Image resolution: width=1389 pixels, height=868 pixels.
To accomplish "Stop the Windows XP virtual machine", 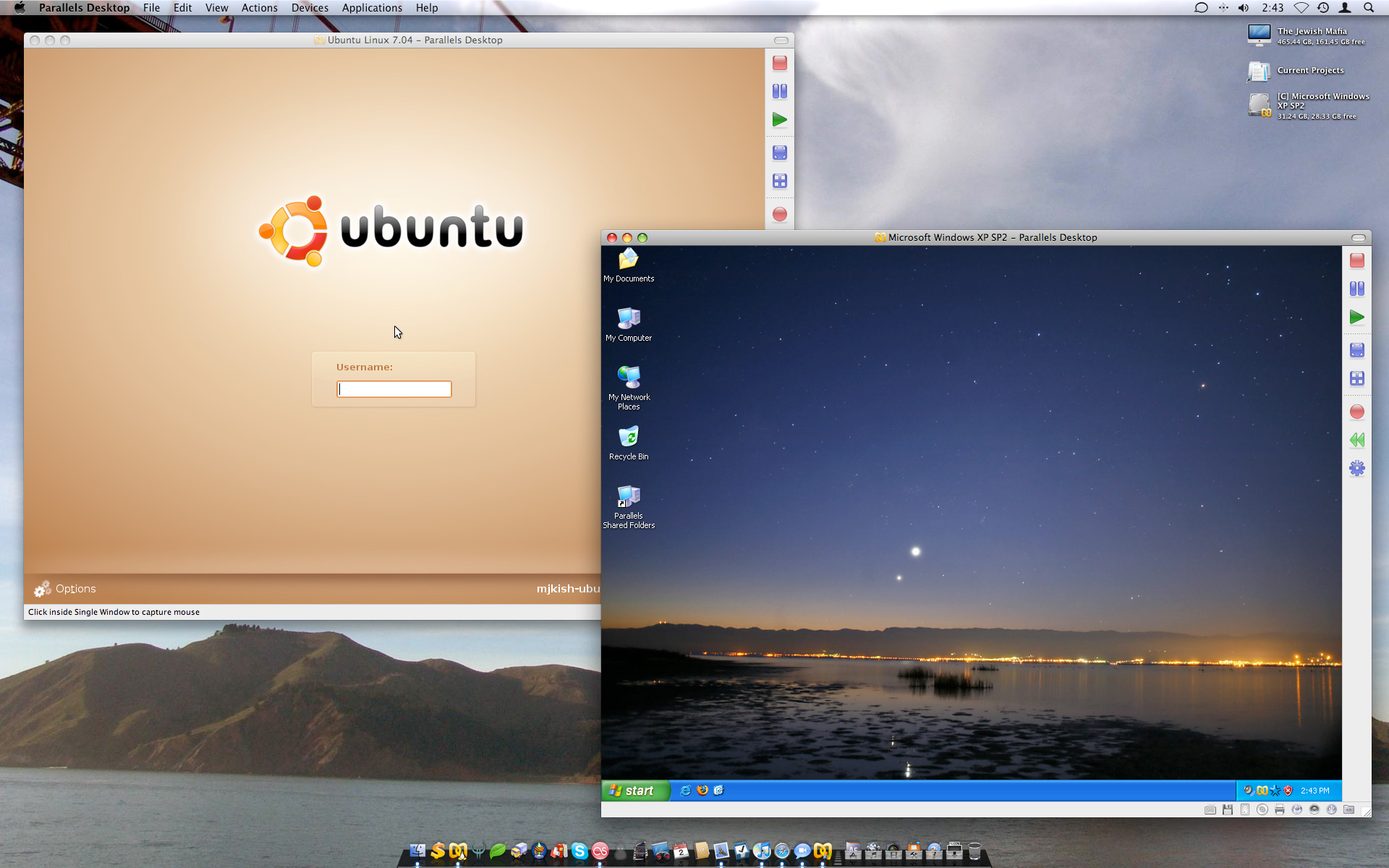I will 1356,260.
